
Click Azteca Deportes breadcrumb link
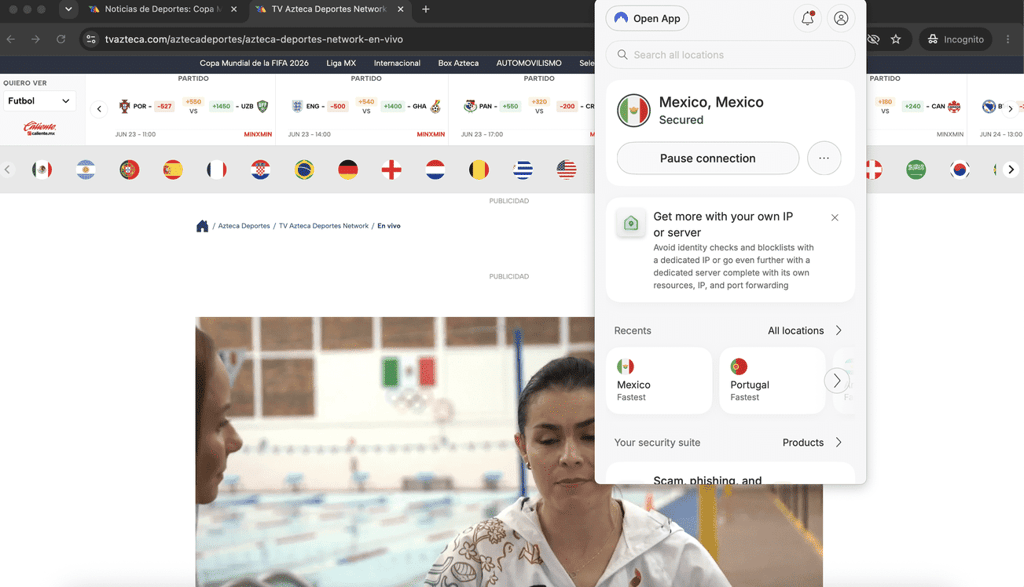pos(244,226)
